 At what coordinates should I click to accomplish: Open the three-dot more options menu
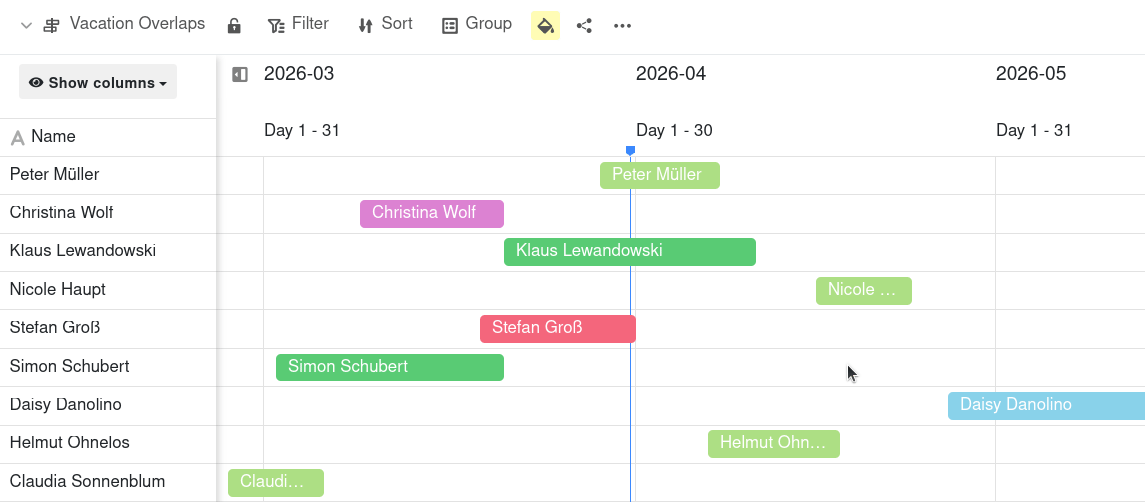(622, 25)
